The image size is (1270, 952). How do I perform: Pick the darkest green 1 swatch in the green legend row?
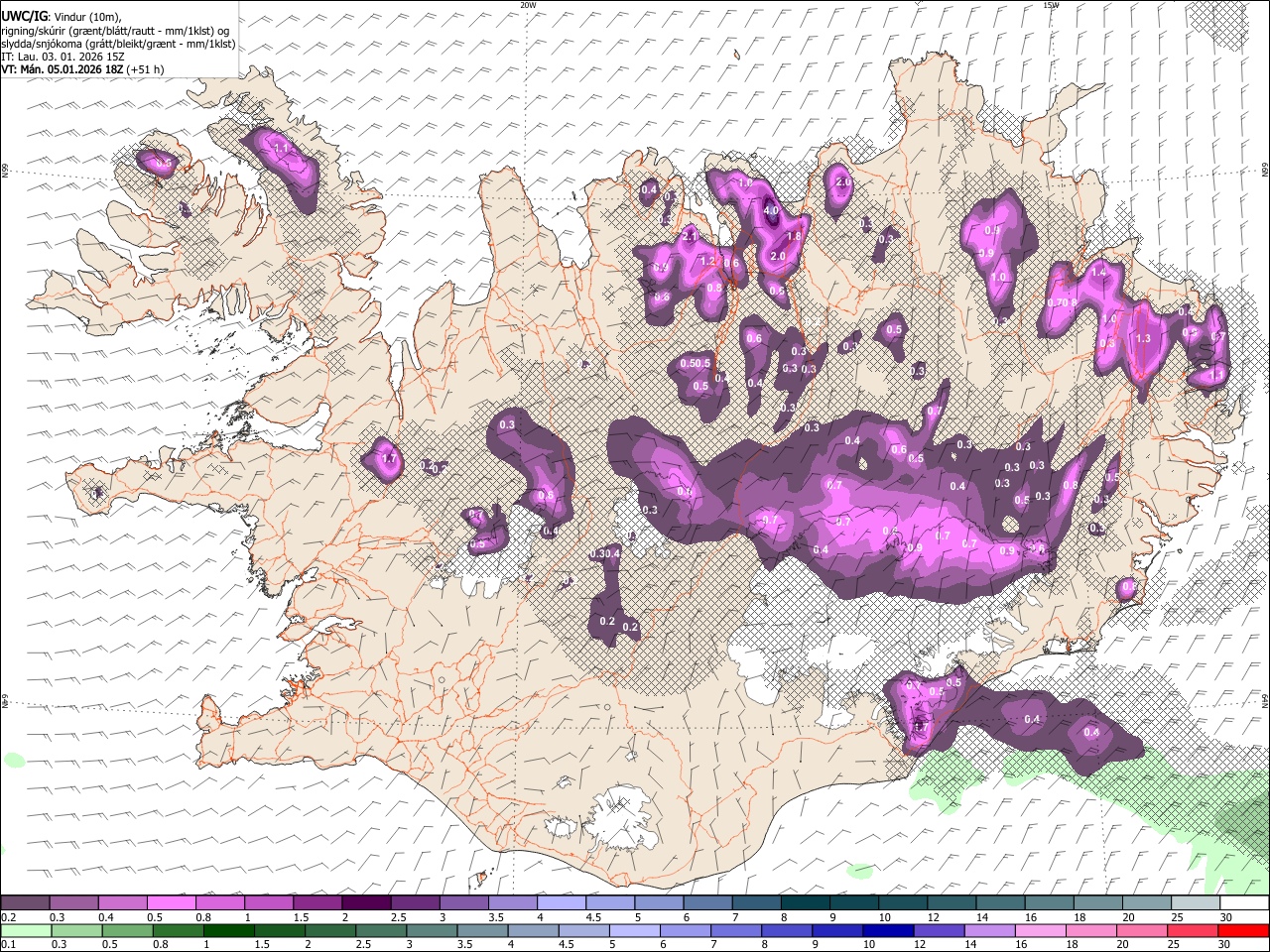[228, 930]
